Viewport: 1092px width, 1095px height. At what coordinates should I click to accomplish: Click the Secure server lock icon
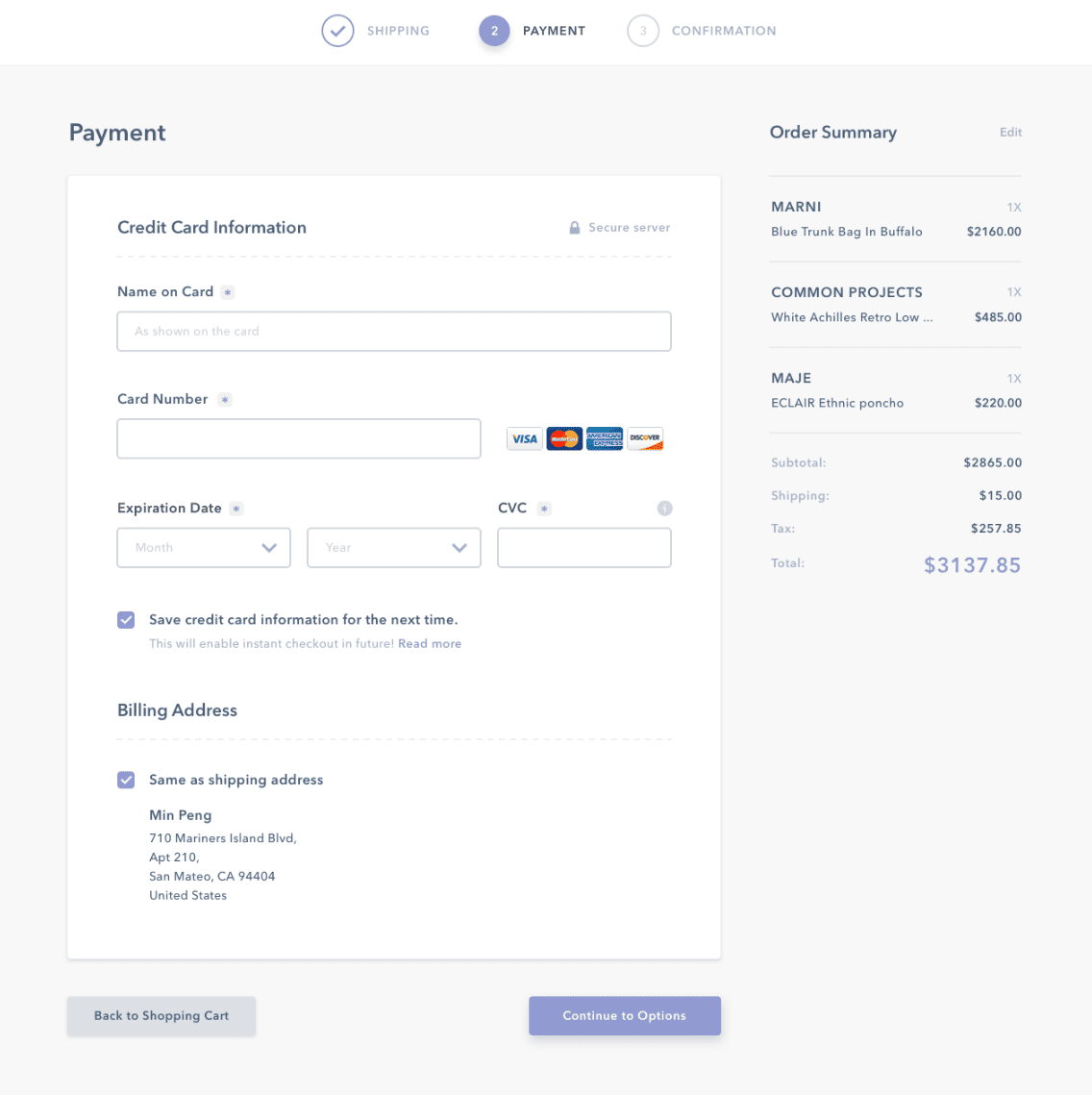575,228
